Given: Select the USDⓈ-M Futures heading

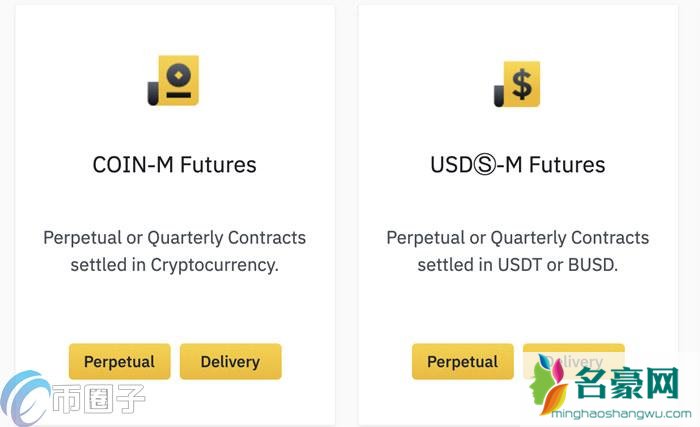Looking at the screenshot, I should click(518, 165).
